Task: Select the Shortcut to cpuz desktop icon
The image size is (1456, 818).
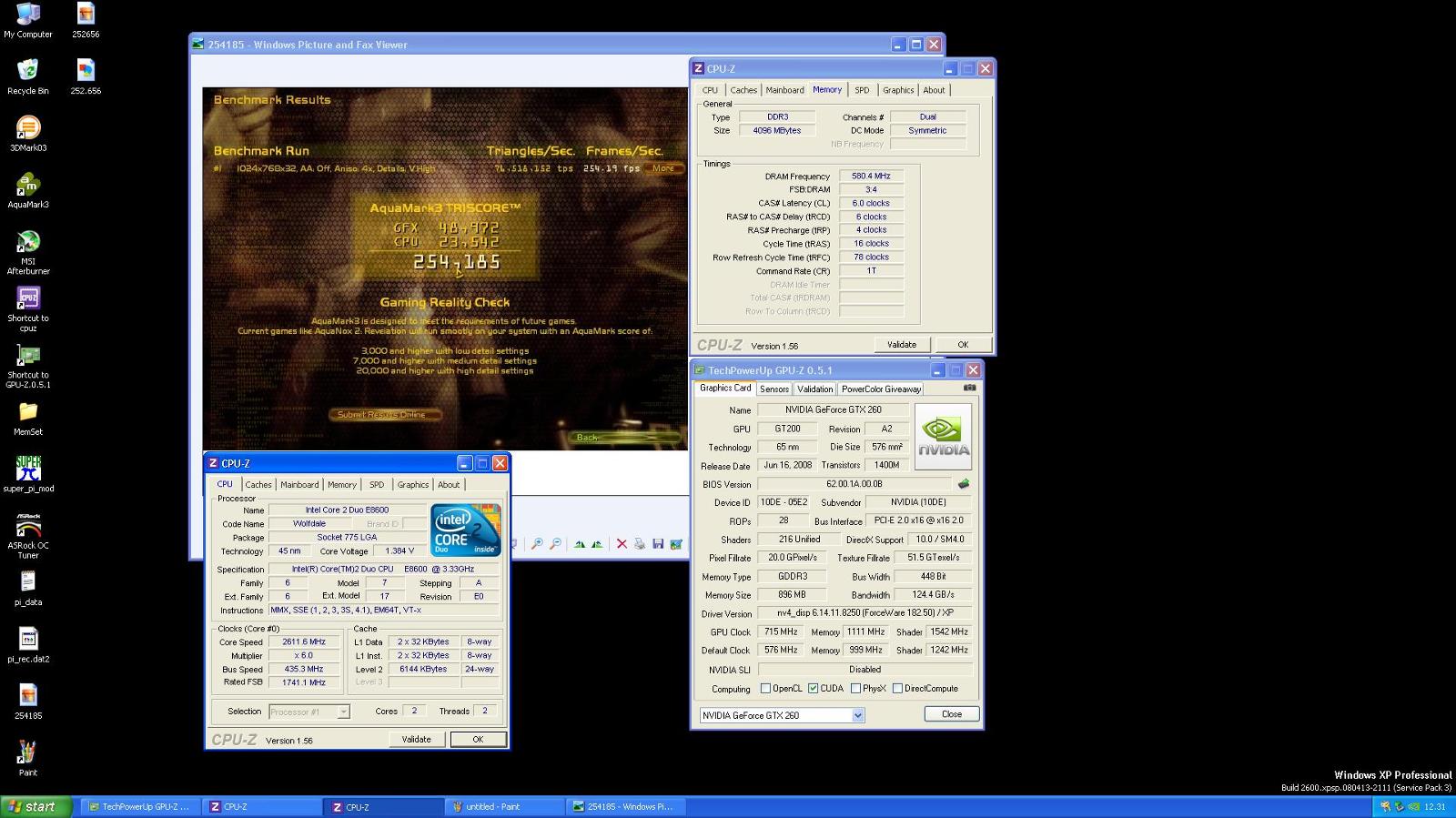Action: (x=28, y=308)
